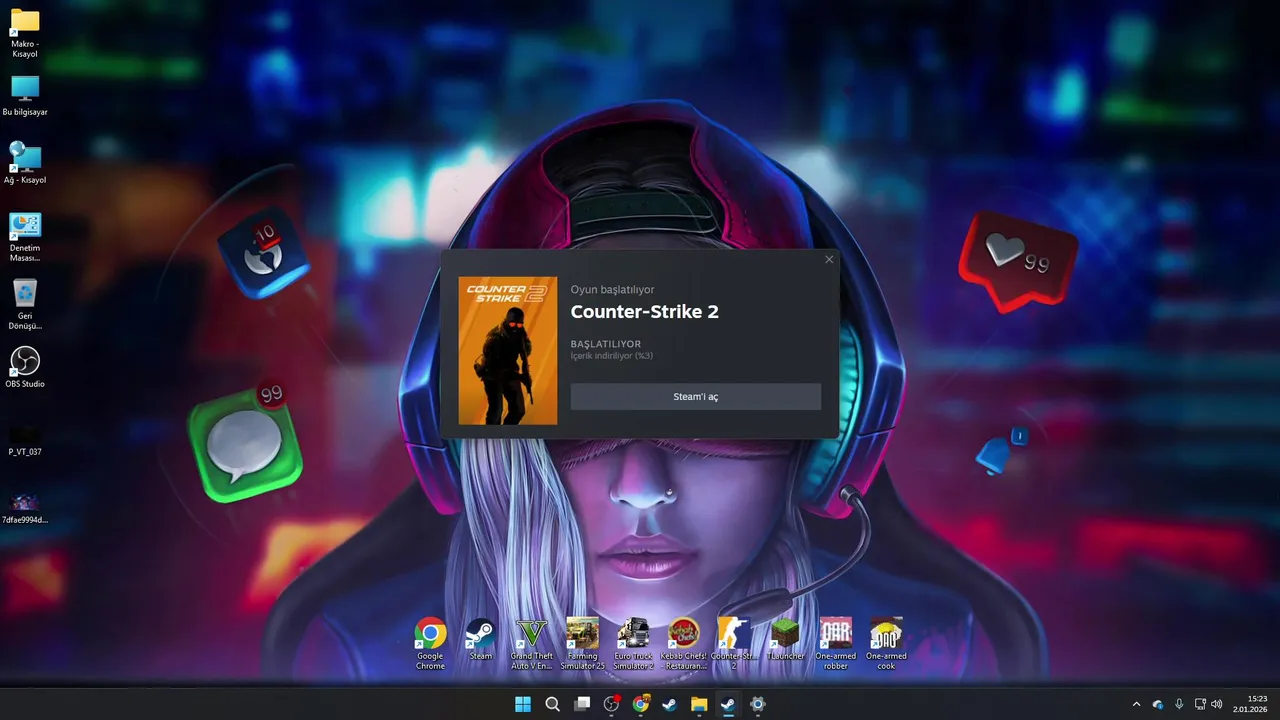Open the Settings gear in the taskbar

pos(758,704)
